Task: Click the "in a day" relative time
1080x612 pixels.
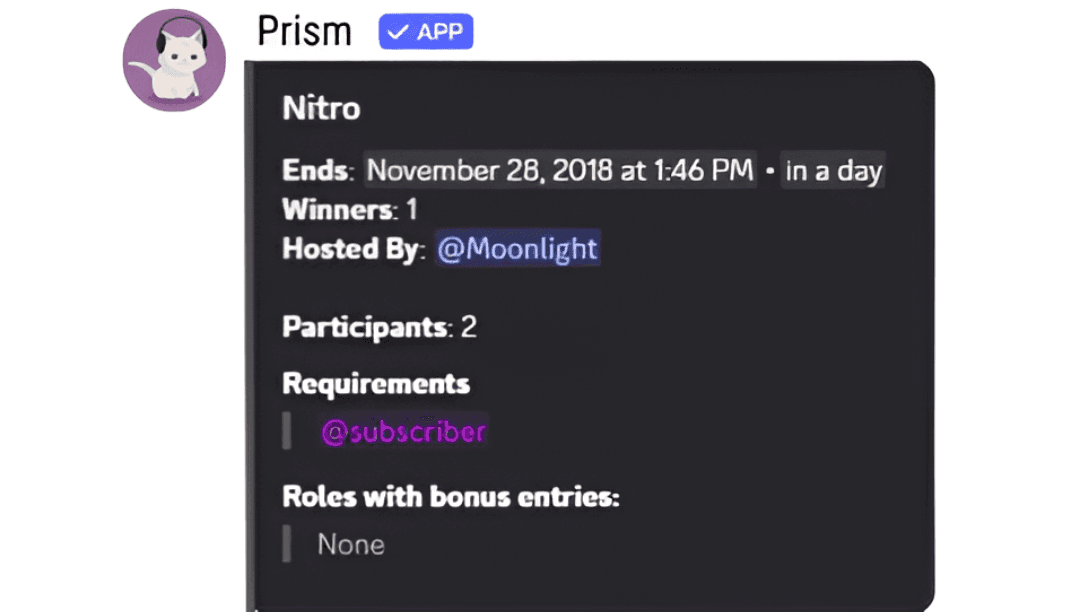Action: [833, 171]
